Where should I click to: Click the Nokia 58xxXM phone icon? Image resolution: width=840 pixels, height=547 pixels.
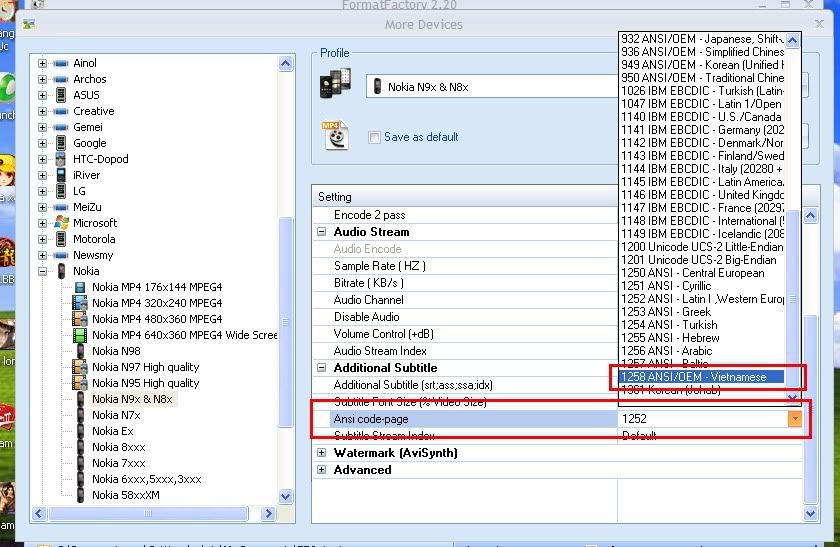(x=80, y=495)
